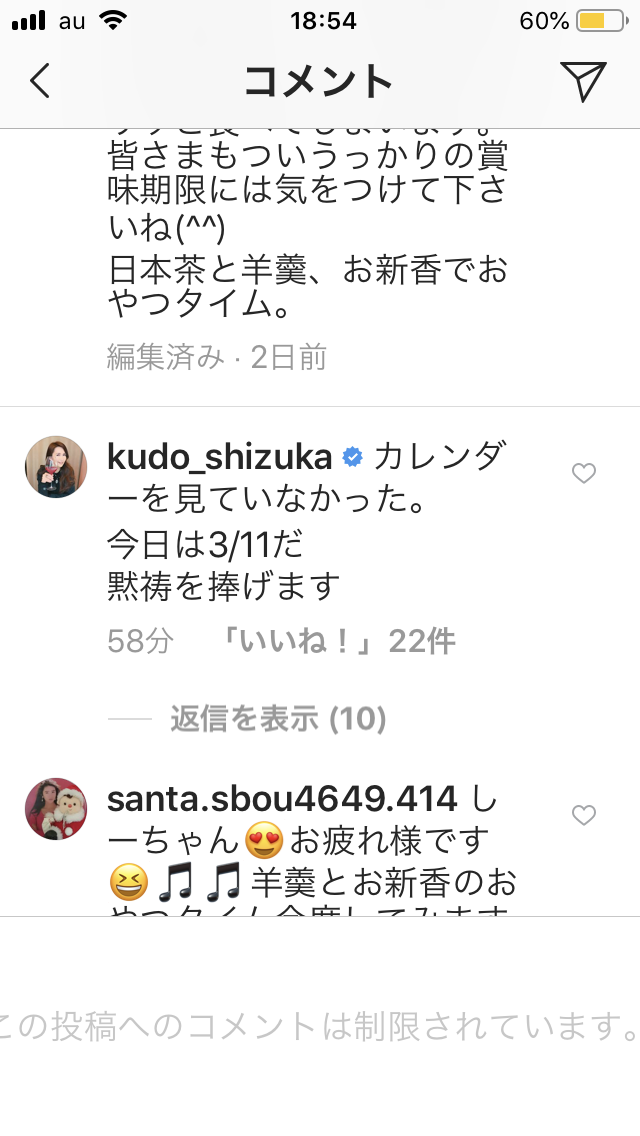The height and width of the screenshot is (1136, 640).
Task: Tap the Wi-Fi icon in status bar
Action: (112, 20)
